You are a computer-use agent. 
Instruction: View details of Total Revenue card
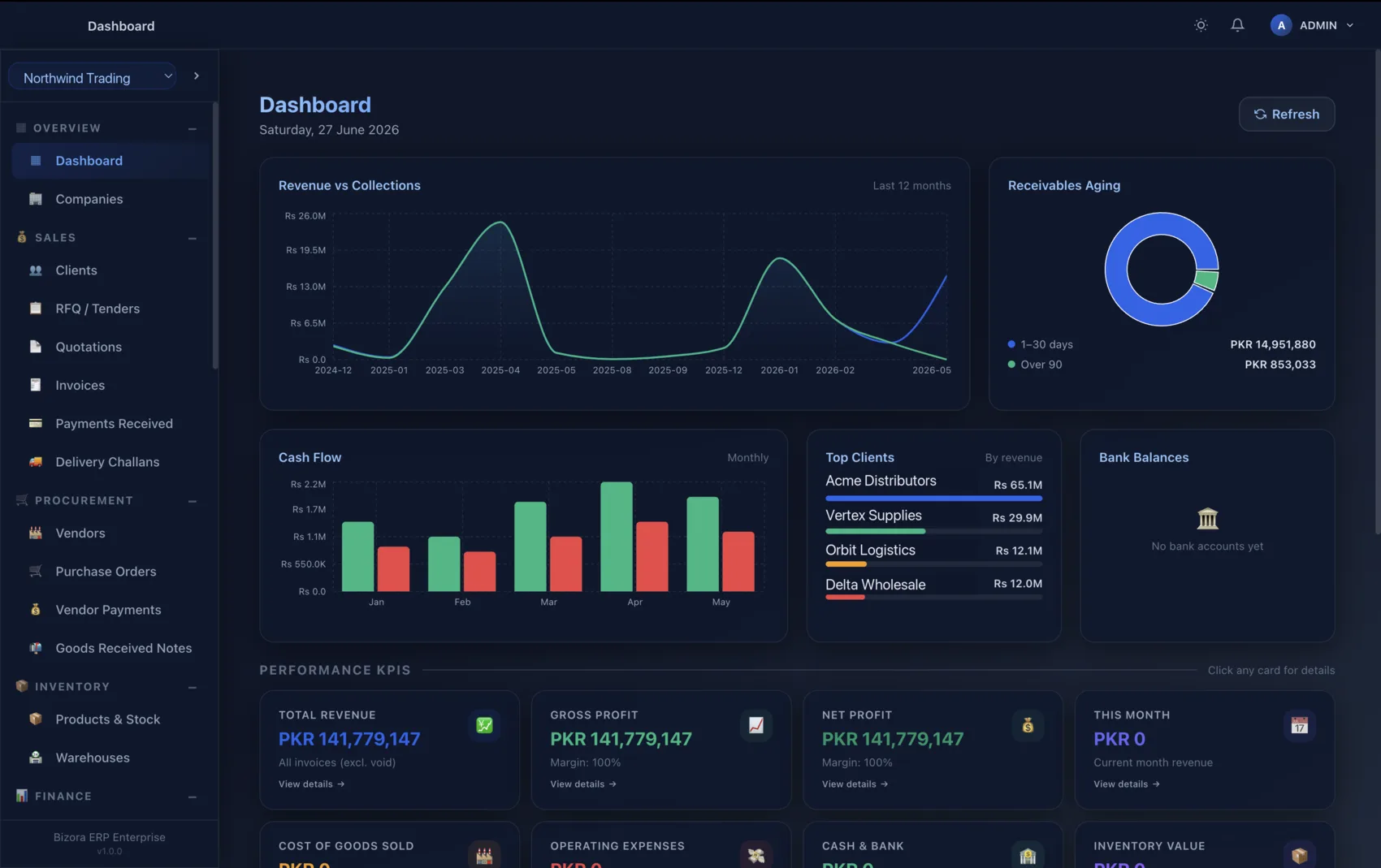(312, 784)
